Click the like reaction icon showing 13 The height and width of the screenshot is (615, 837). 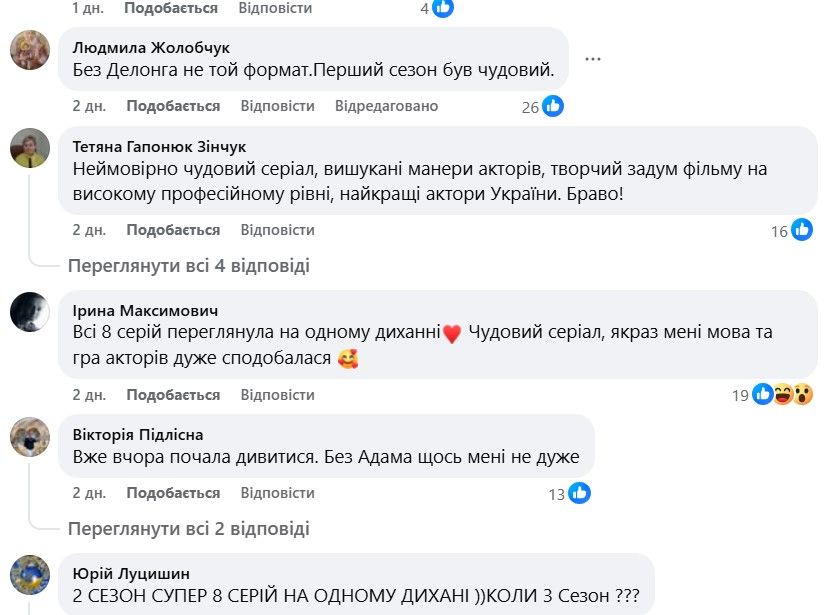pos(579,493)
